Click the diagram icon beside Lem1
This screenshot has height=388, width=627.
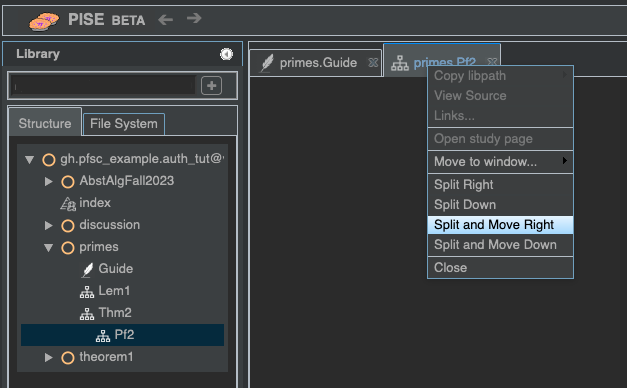pos(87,292)
